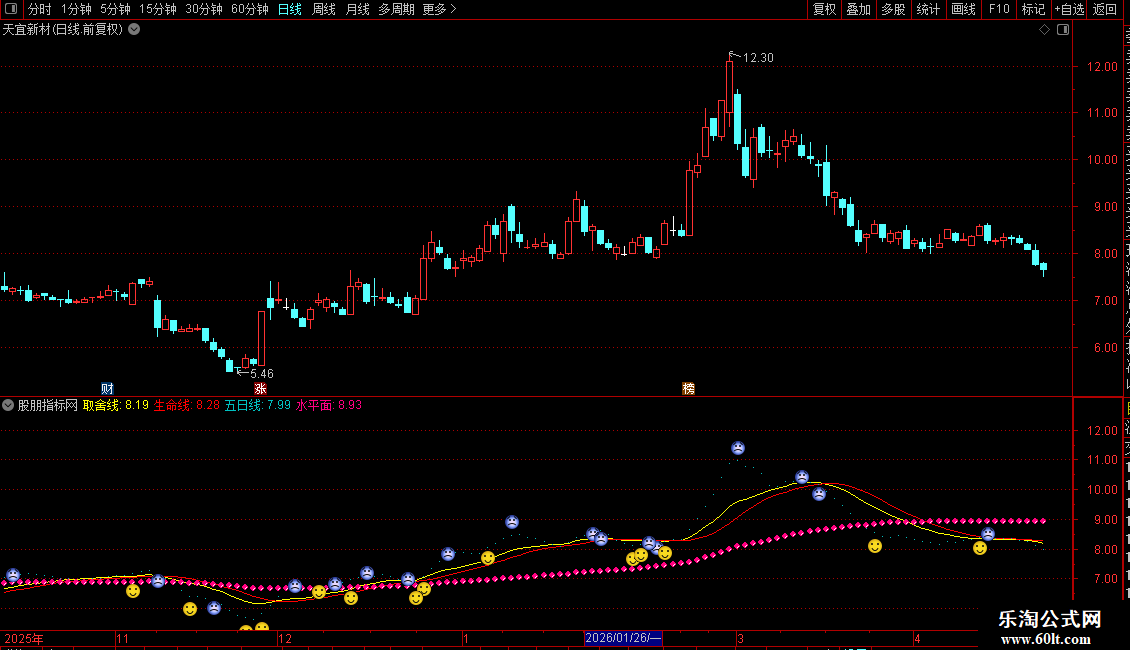Click the 标记 mark button
Screen dimensions: 1130x650
[1033, 9]
